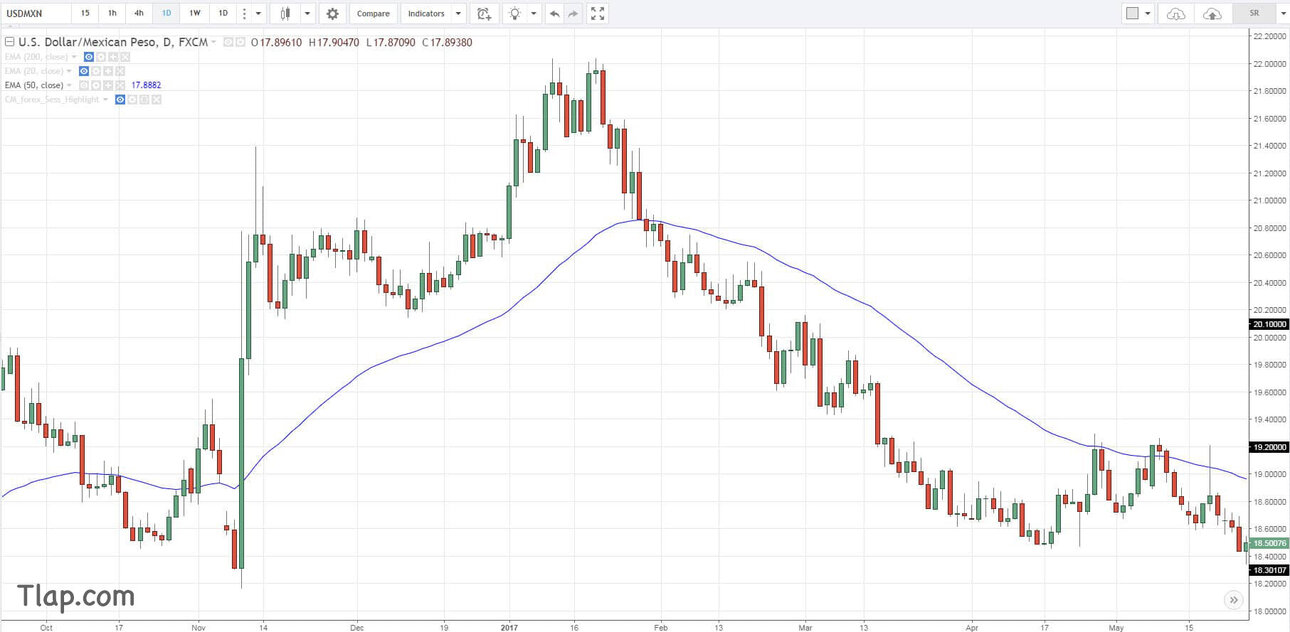The image size is (1290, 632).
Task: Redo the chart action arrow
Action: tap(573, 14)
